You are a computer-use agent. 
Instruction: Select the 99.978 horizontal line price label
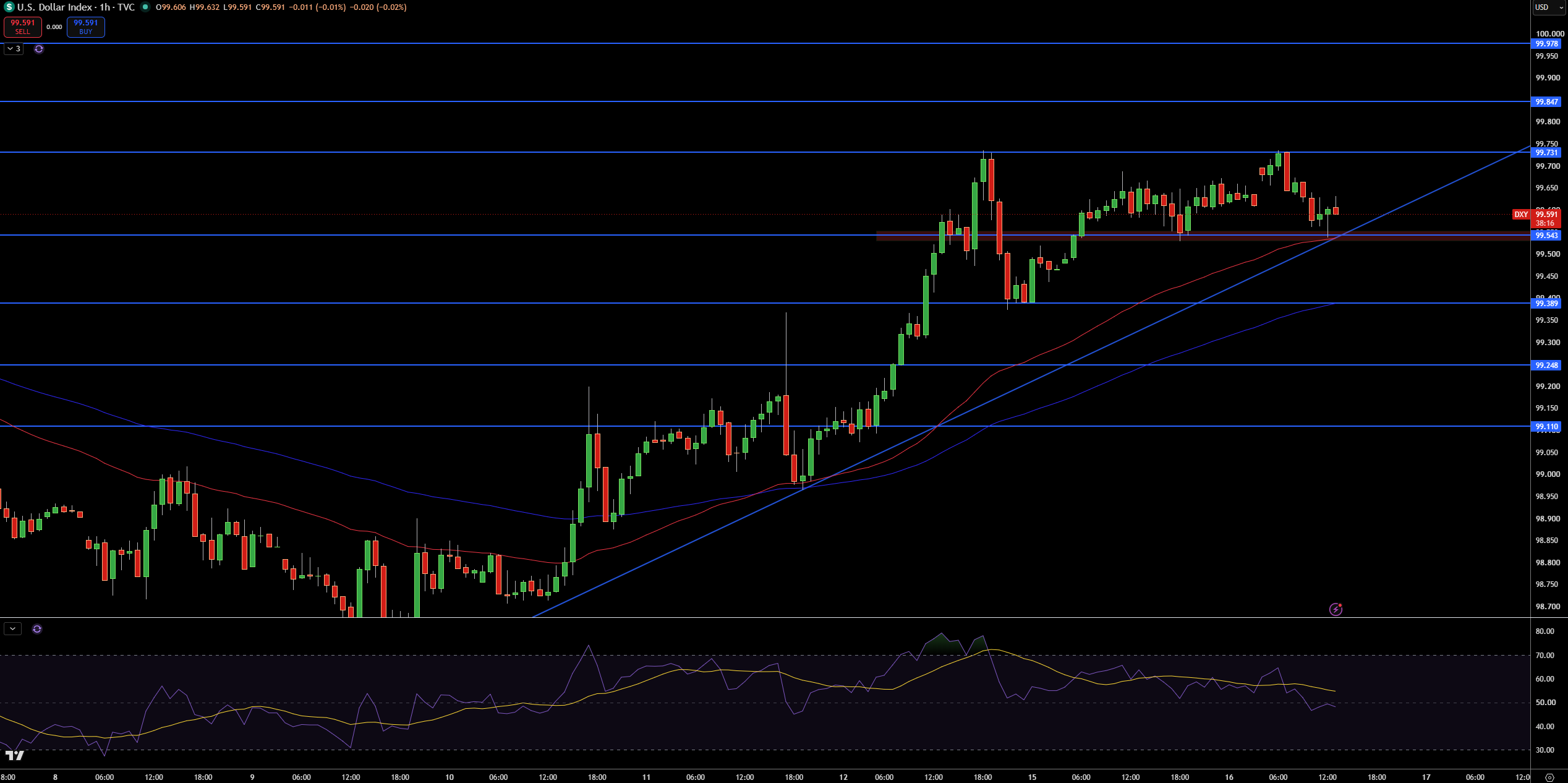(1546, 44)
